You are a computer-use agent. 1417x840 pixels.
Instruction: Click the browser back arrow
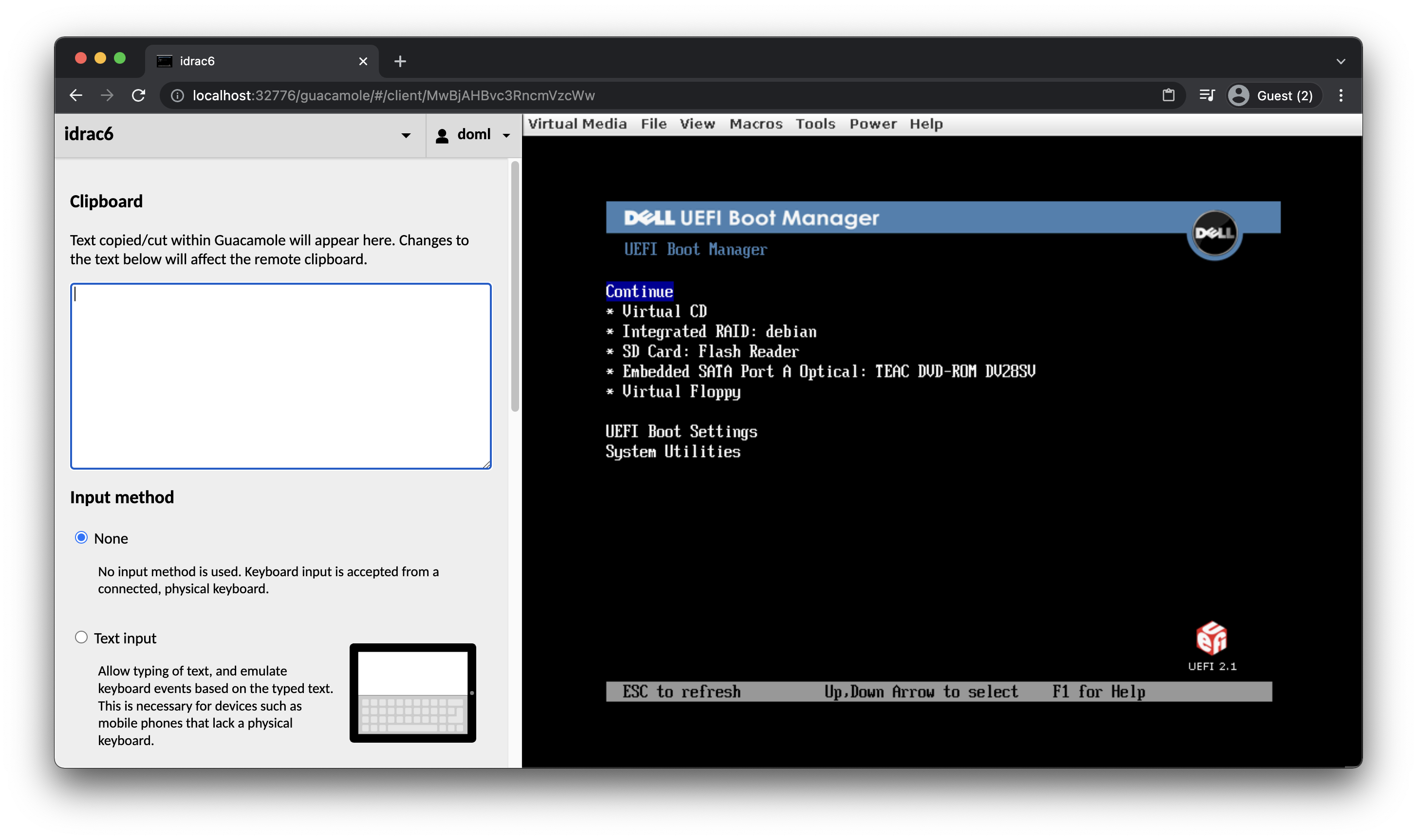(x=76, y=95)
